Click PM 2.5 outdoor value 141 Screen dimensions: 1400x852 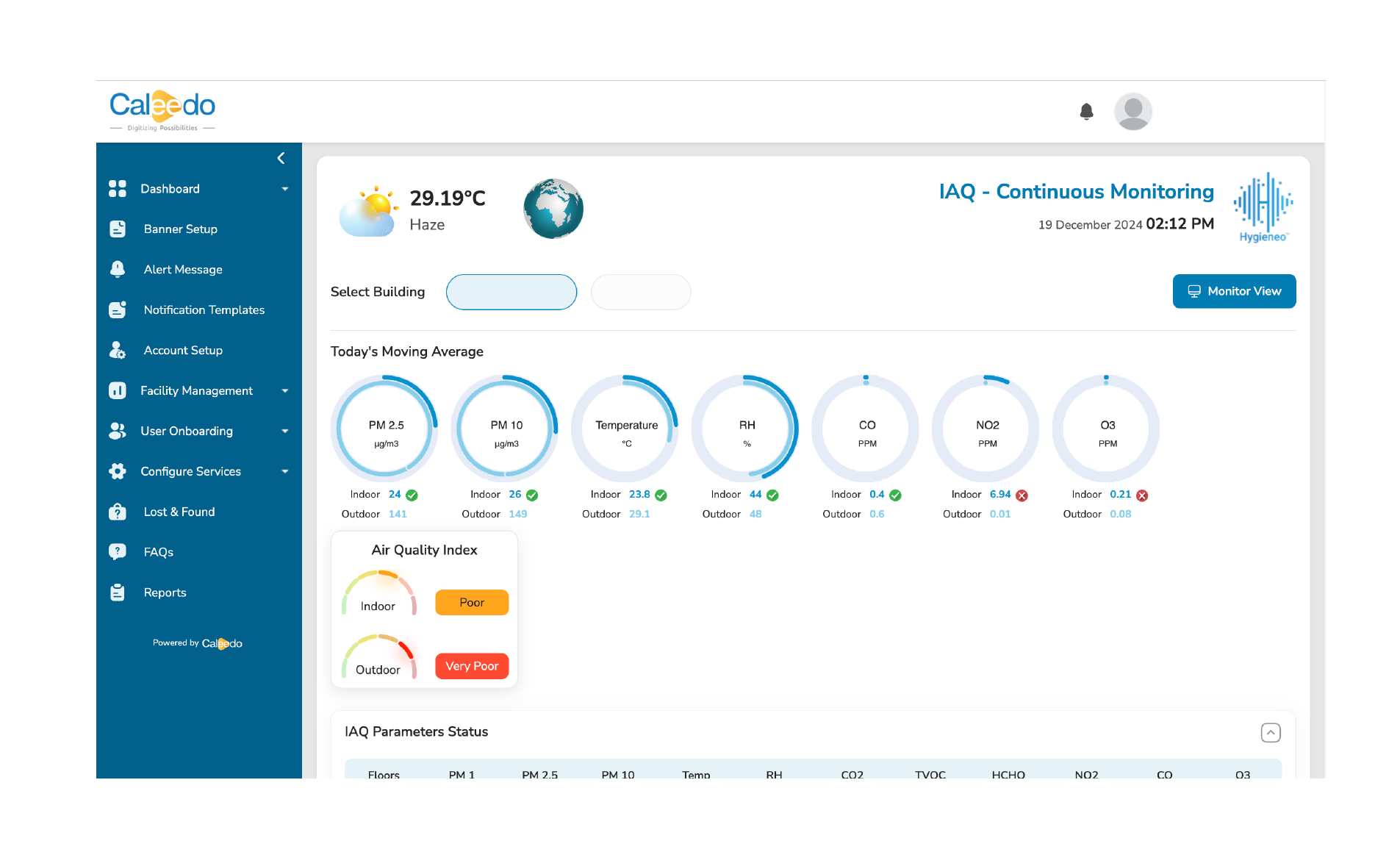(398, 514)
